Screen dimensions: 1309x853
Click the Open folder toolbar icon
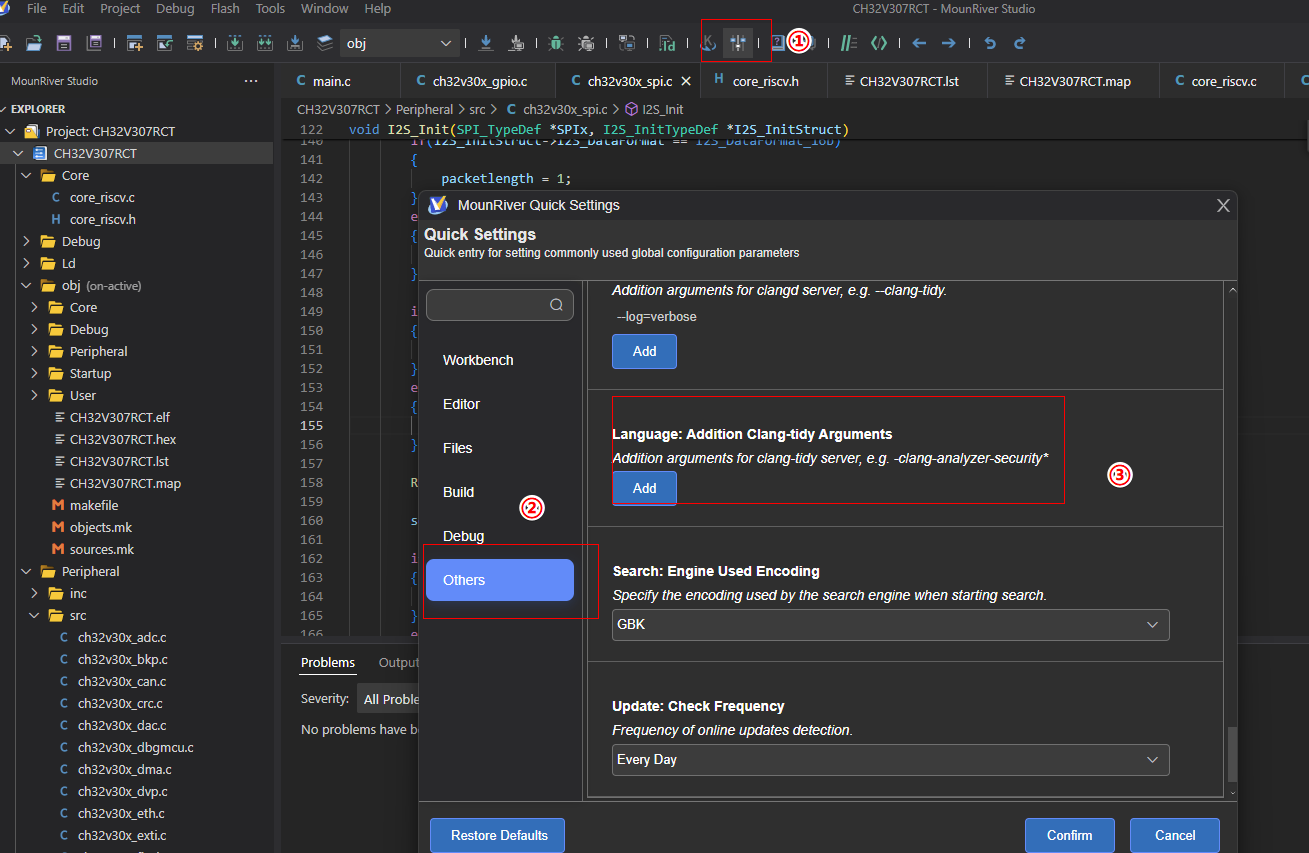click(x=34, y=43)
